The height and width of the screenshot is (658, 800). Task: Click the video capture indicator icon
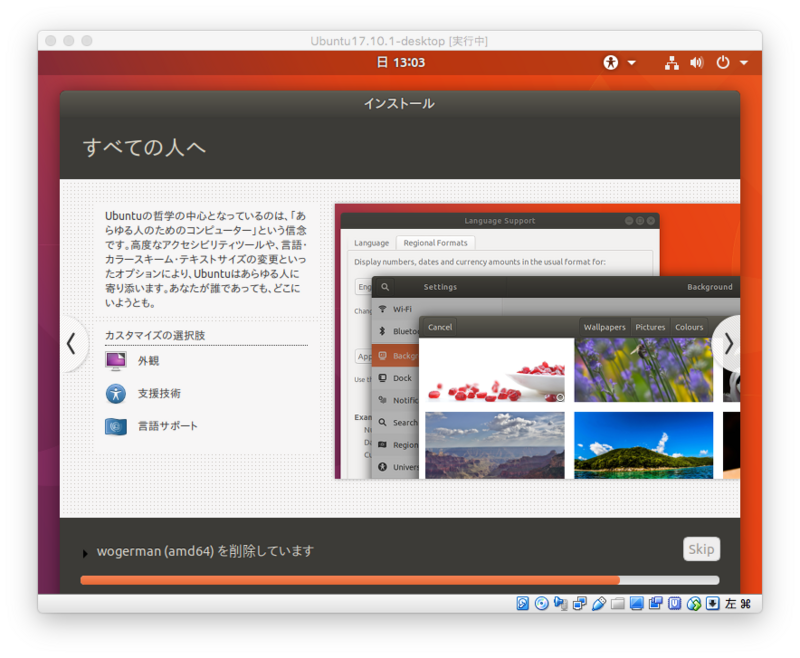tap(656, 603)
